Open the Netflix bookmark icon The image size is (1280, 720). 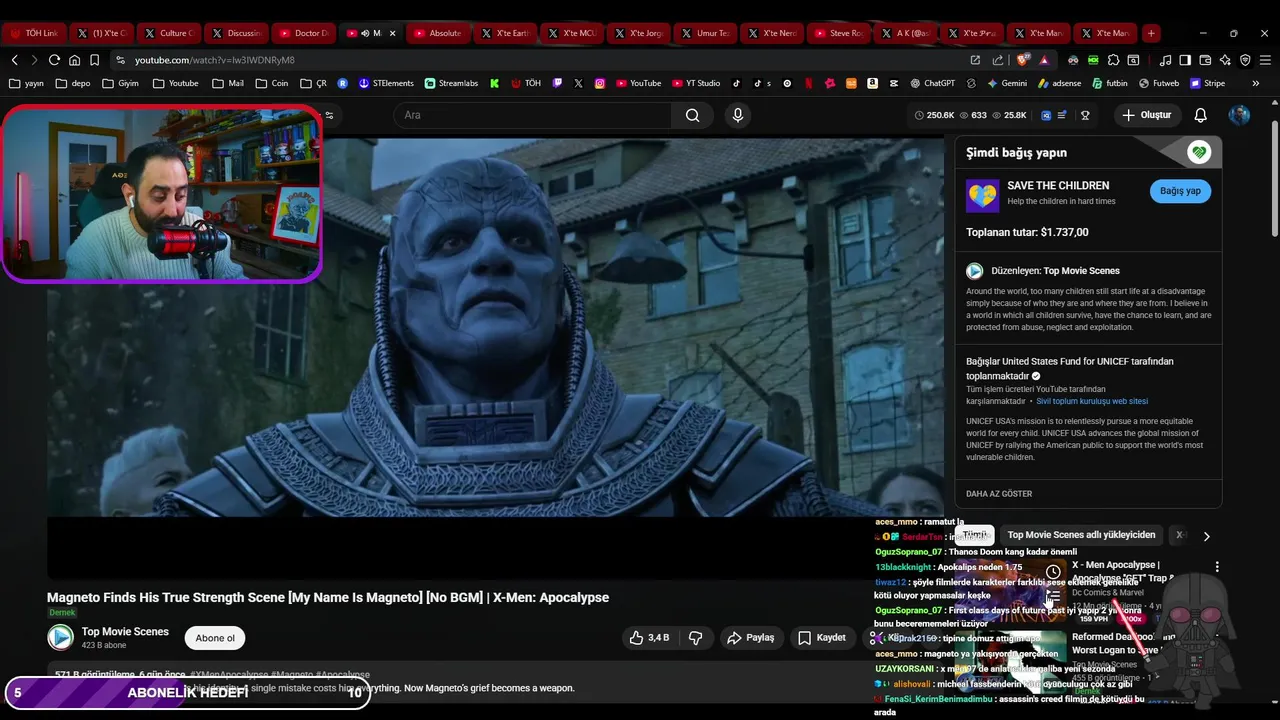pos(808,83)
